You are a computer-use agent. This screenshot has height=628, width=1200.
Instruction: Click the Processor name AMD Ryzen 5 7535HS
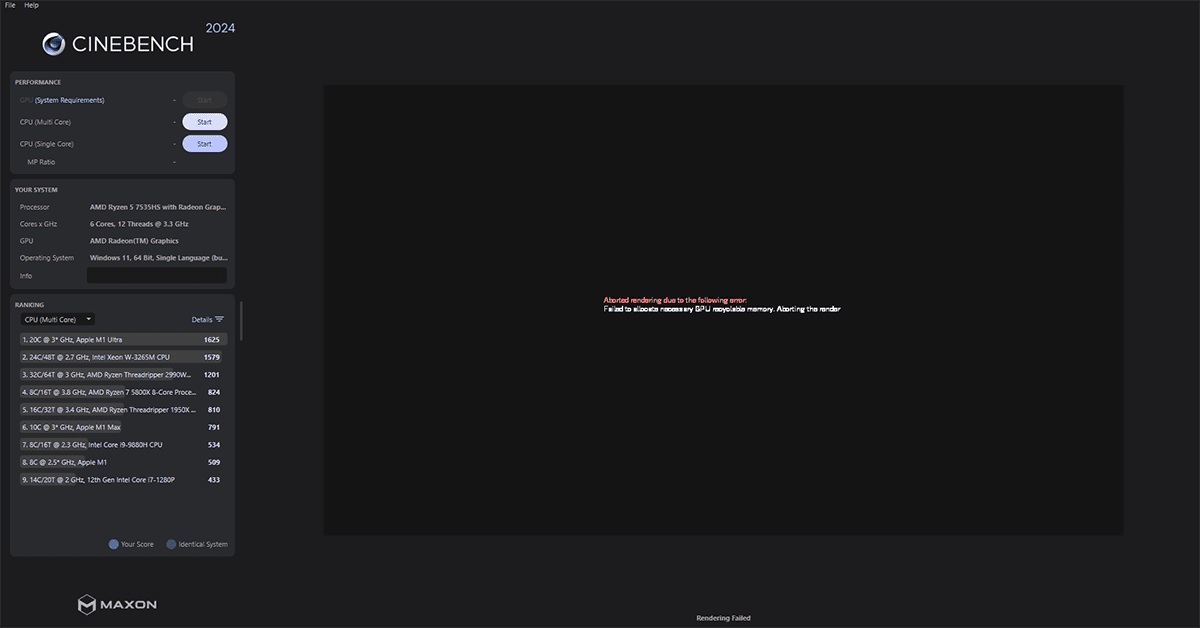158,207
